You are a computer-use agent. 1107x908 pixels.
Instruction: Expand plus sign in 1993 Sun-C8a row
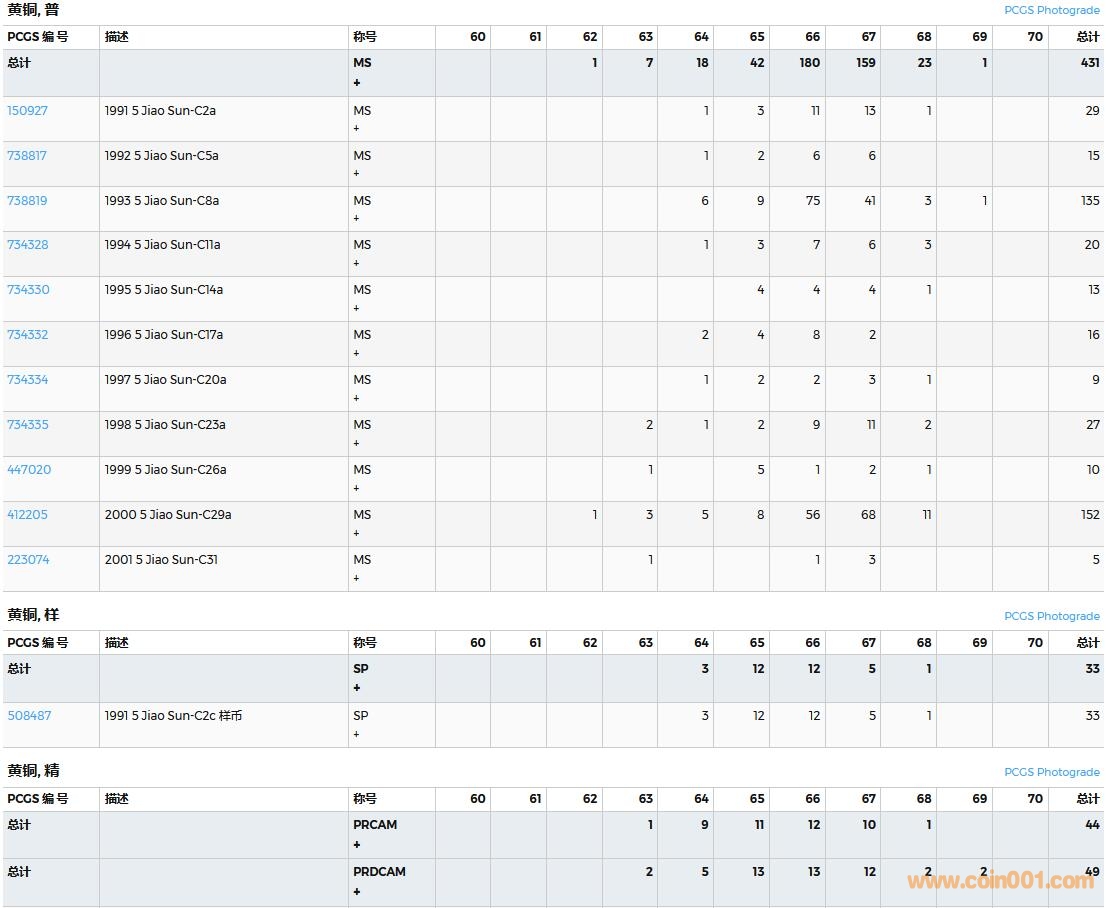coord(356,219)
